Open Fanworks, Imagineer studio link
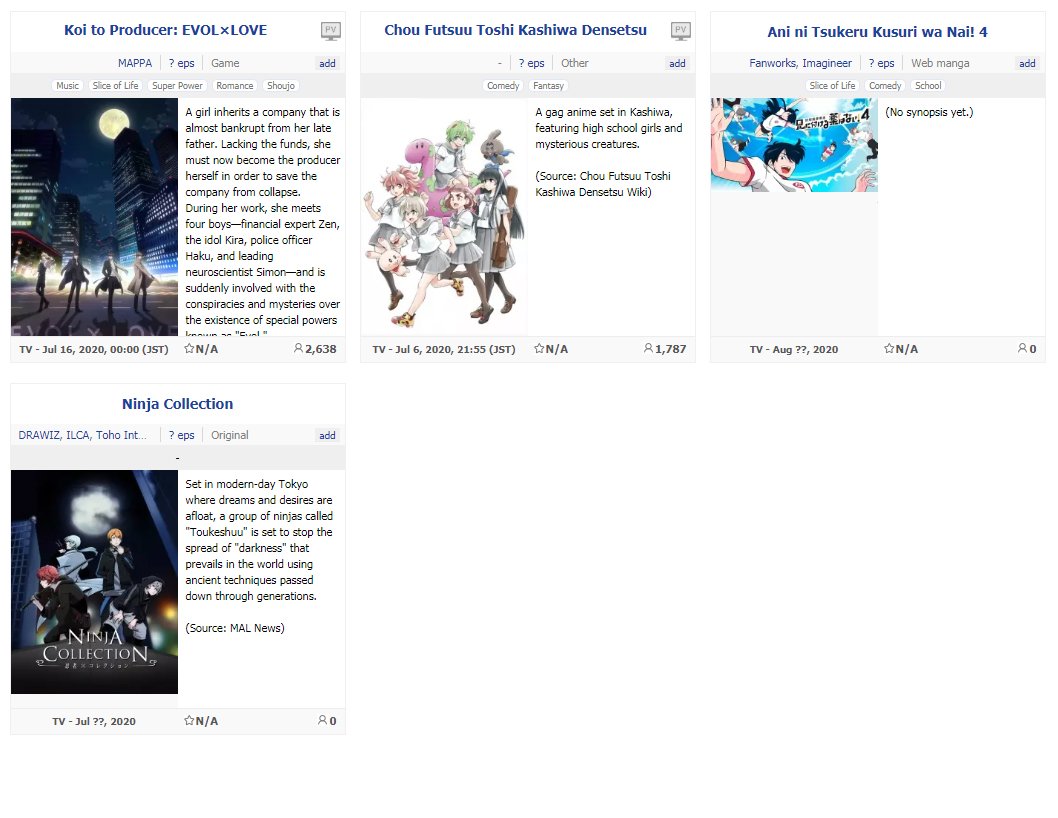 tap(800, 63)
